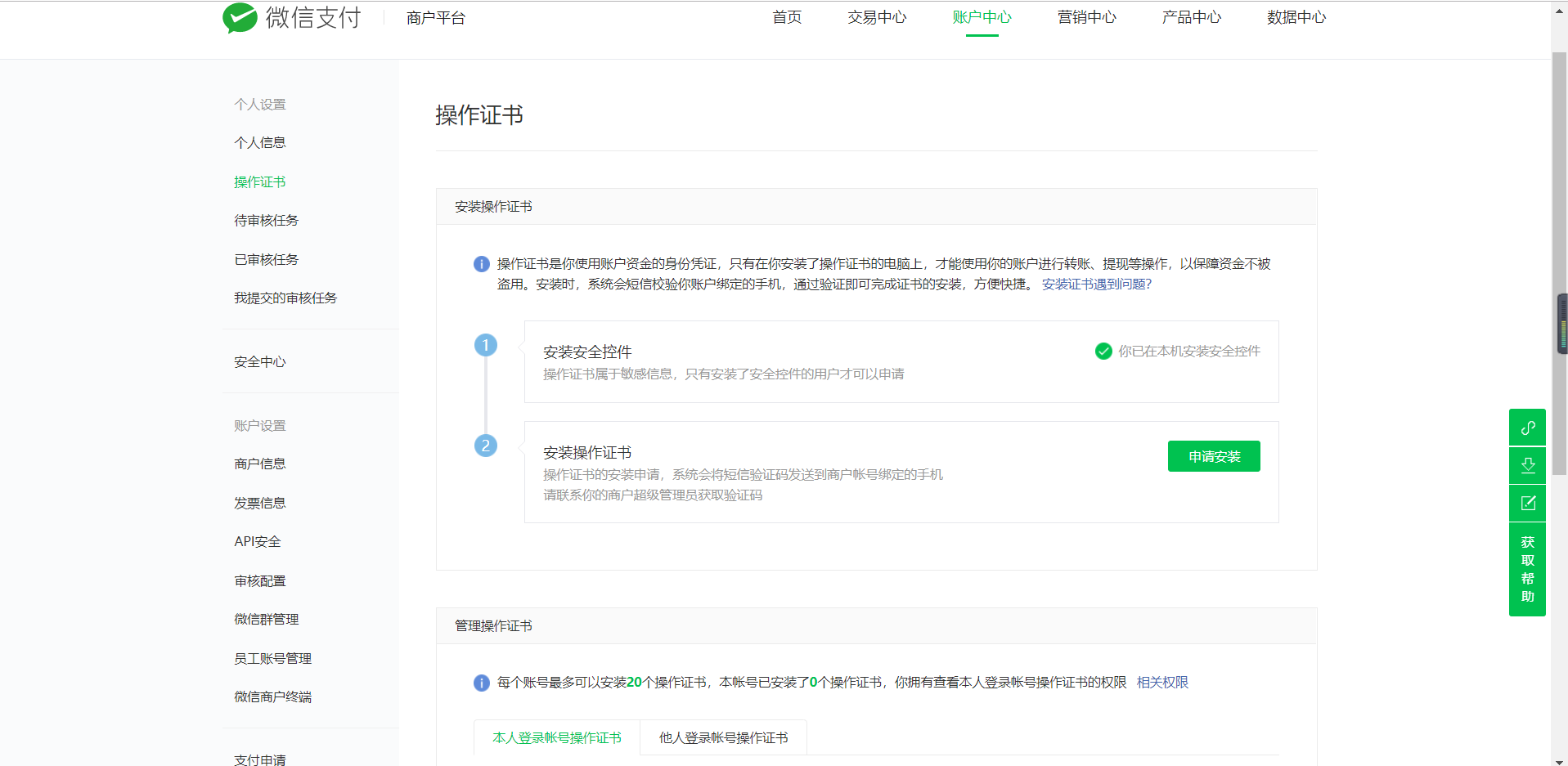
Task: Open 账户中心 in top navigation
Action: pyautogui.click(x=982, y=17)
